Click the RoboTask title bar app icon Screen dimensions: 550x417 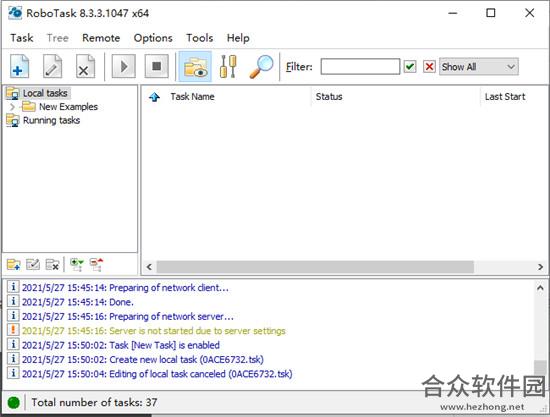15,13
